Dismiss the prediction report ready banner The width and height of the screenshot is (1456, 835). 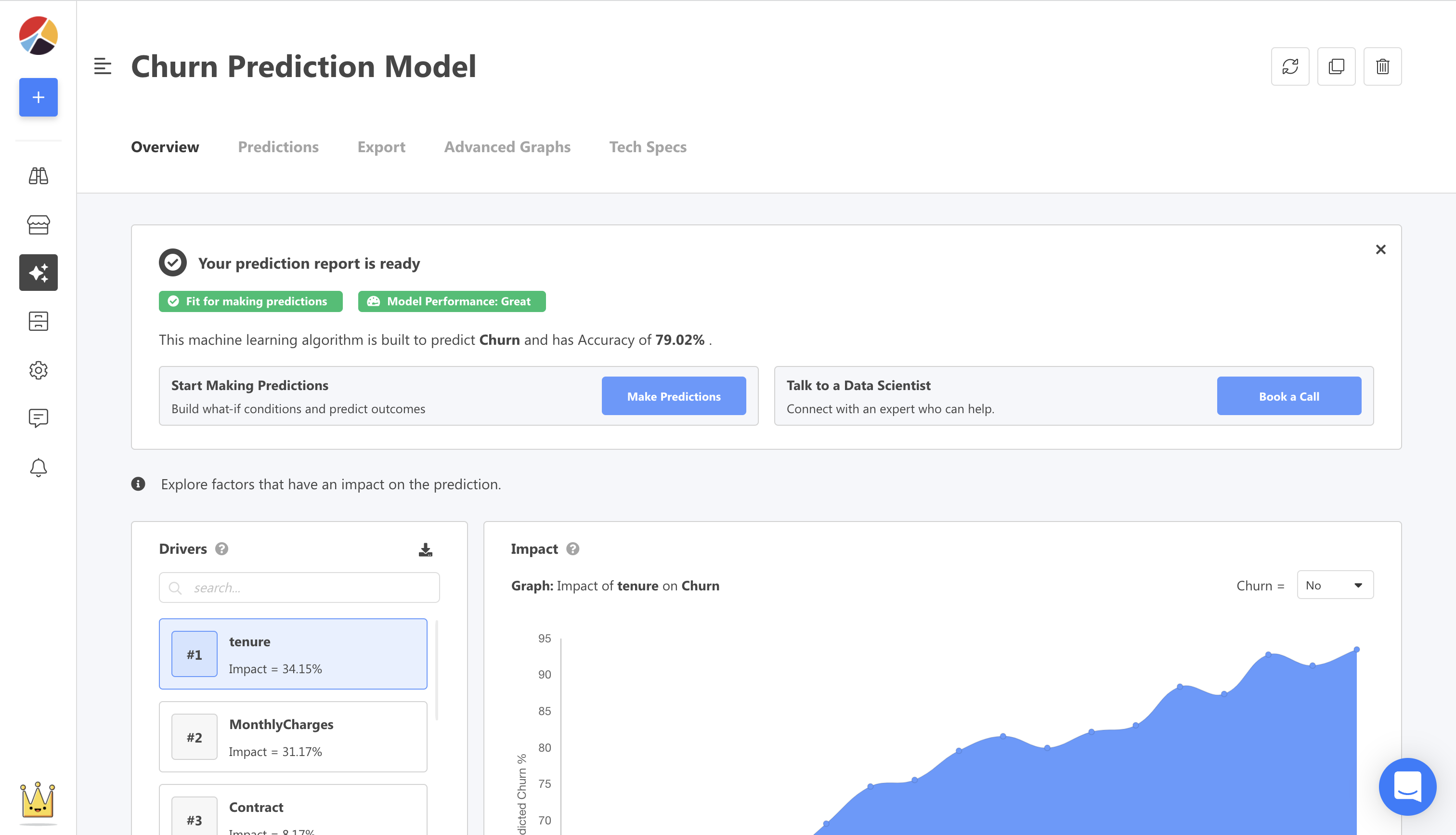point(1380,249)
